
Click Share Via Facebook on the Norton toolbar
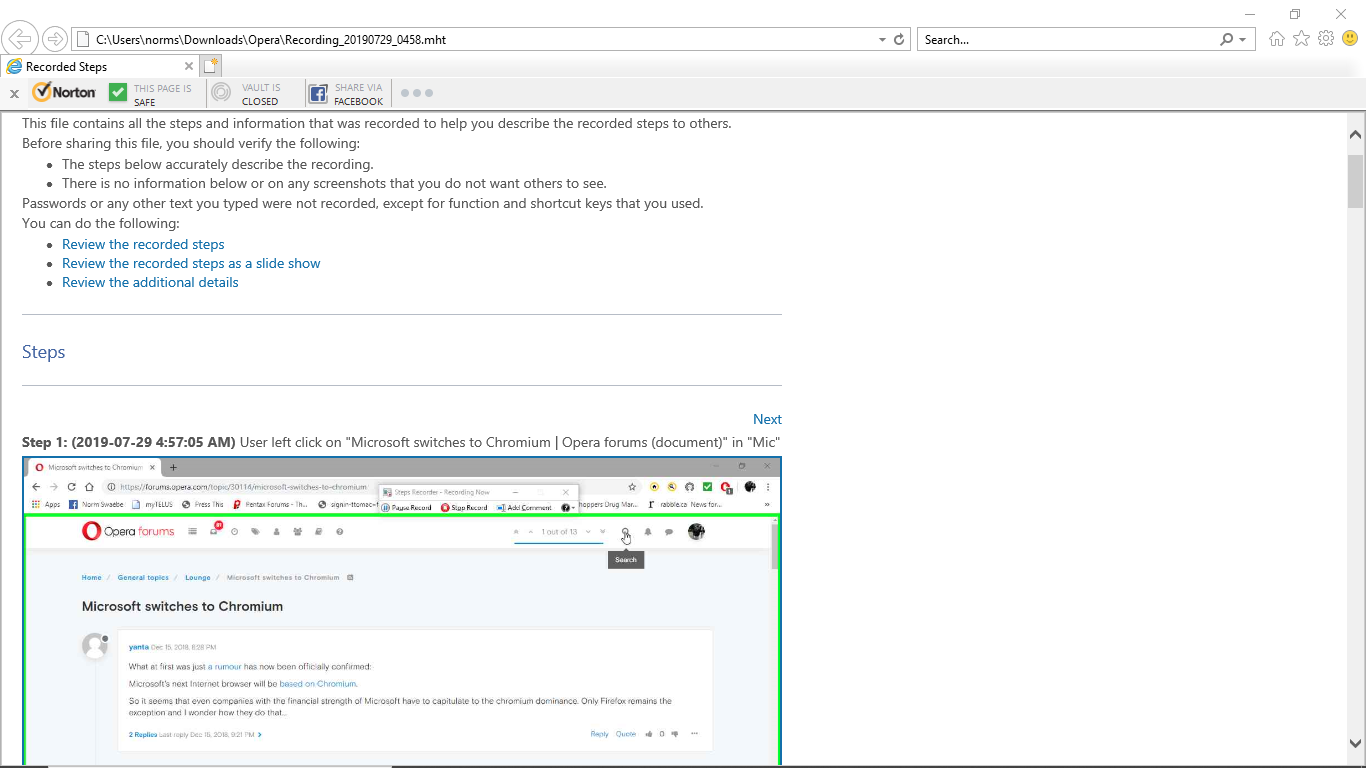click(x=346, y=94)
